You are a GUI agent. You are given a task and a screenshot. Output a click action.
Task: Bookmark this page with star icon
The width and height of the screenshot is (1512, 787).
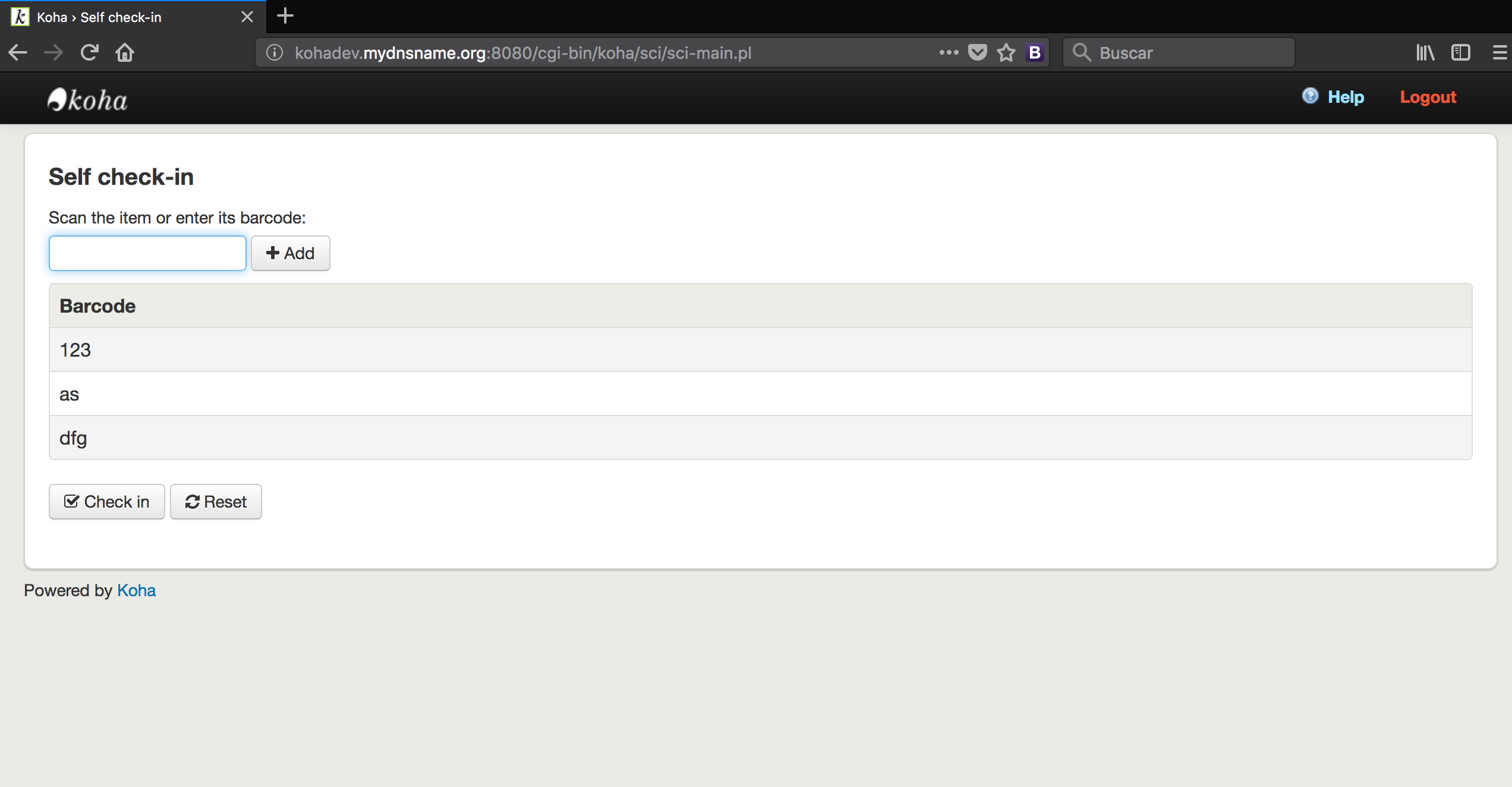(x=1006, y=53)
